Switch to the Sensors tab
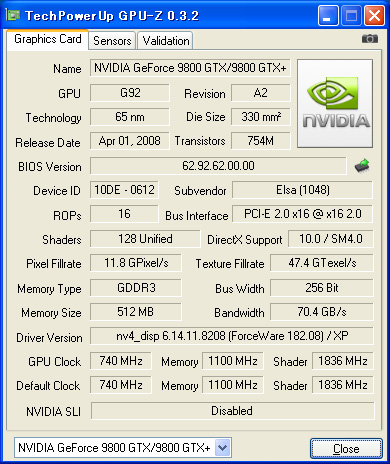Screen dimensions: 390x464 point(112,41)
